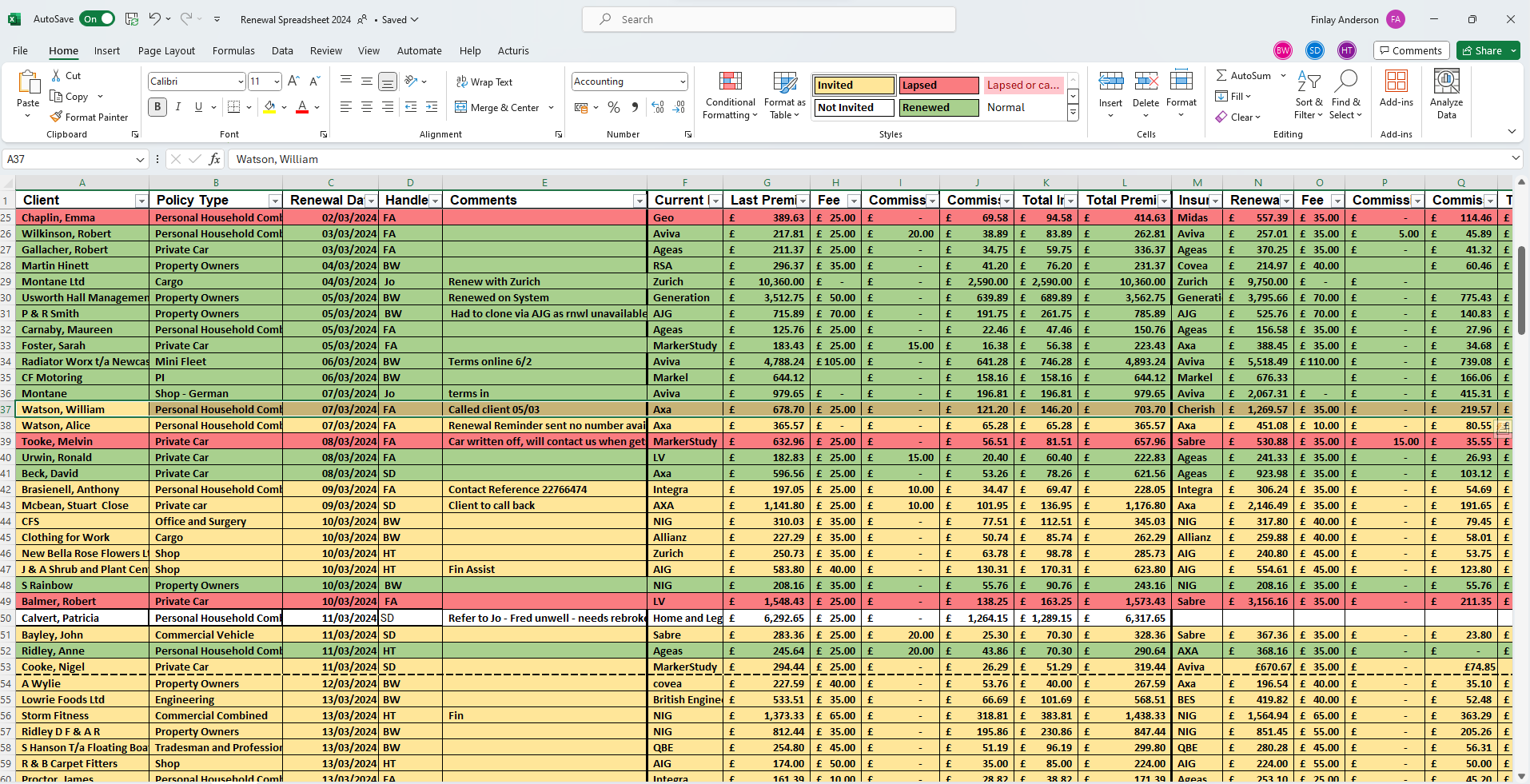Screen dimensions: 1530x784
Task: Click the Copy button
Action: click(70, 96)
